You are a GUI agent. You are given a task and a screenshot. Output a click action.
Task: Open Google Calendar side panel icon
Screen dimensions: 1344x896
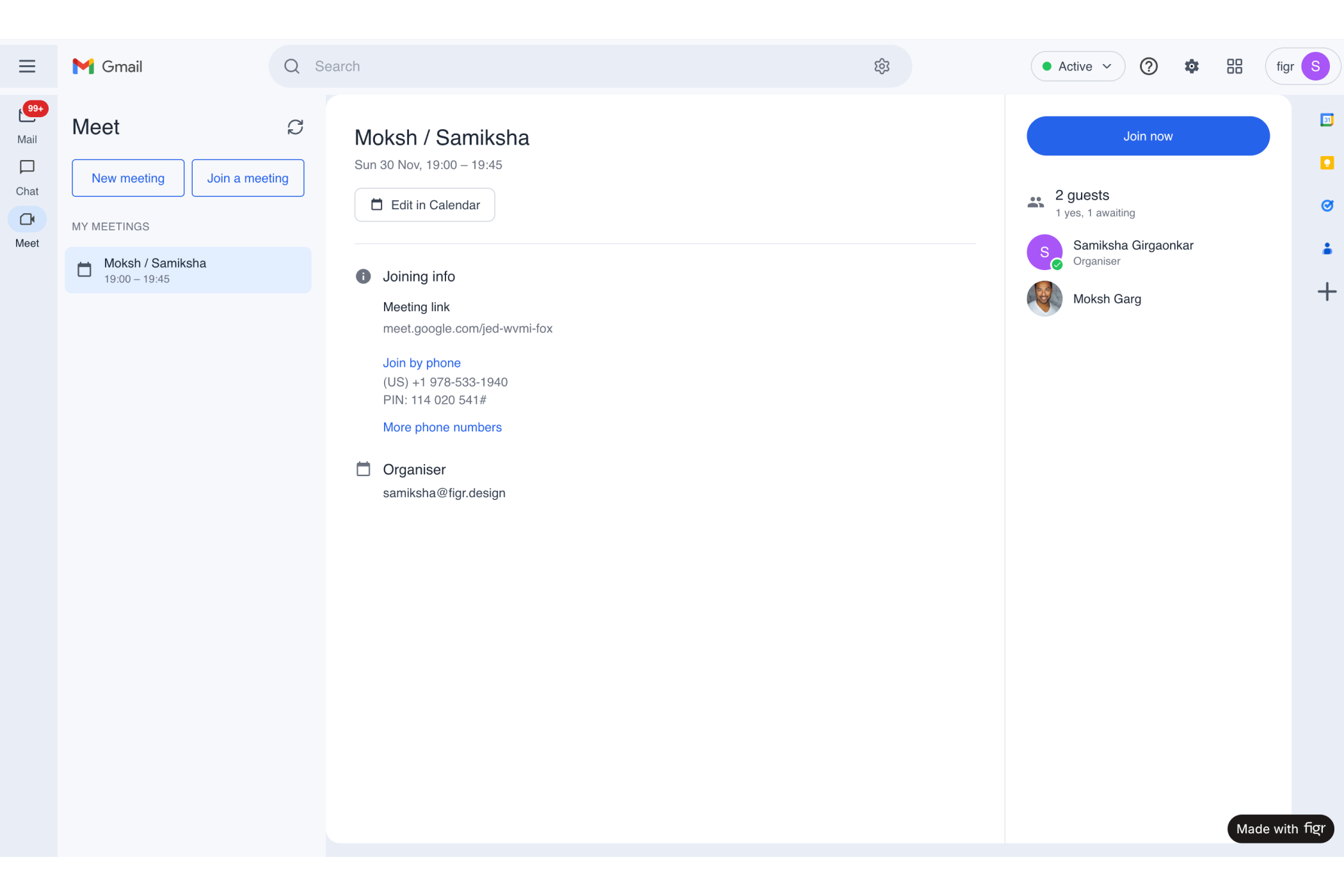(x=1327, y=120)
